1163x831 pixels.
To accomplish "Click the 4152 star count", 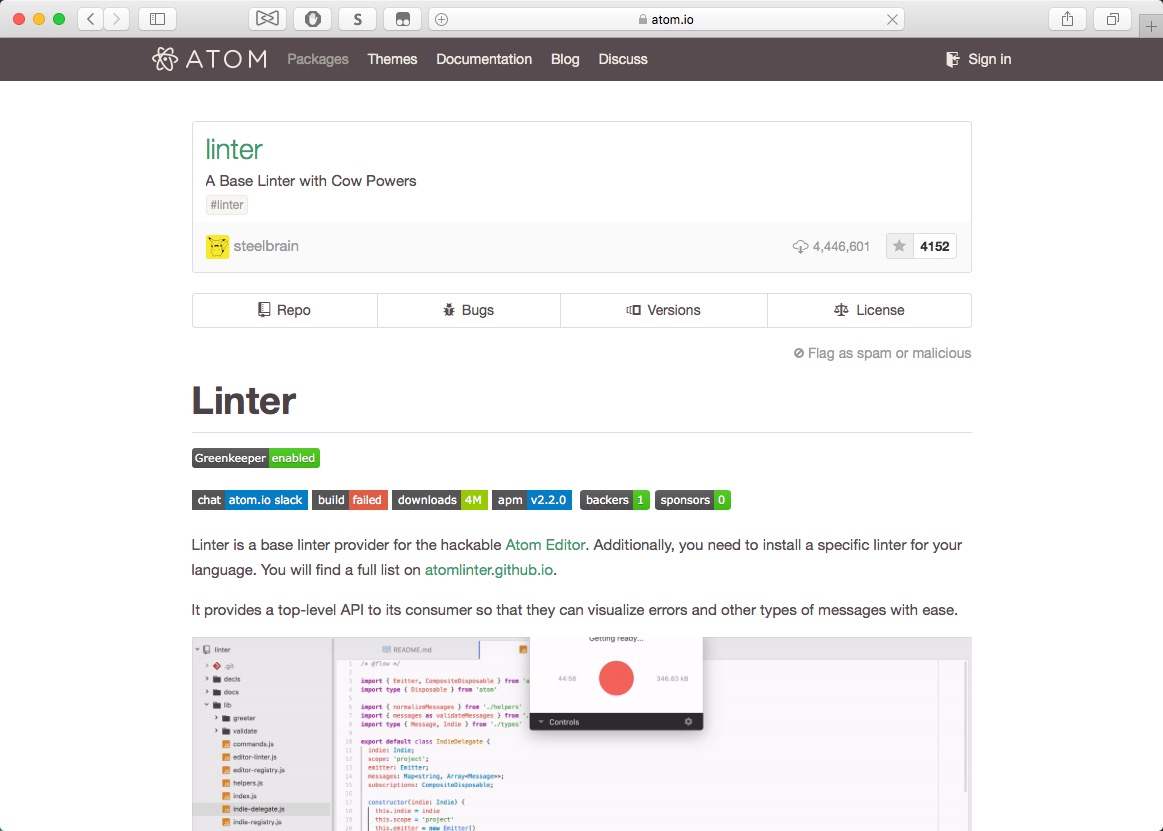I will [935, 246].
